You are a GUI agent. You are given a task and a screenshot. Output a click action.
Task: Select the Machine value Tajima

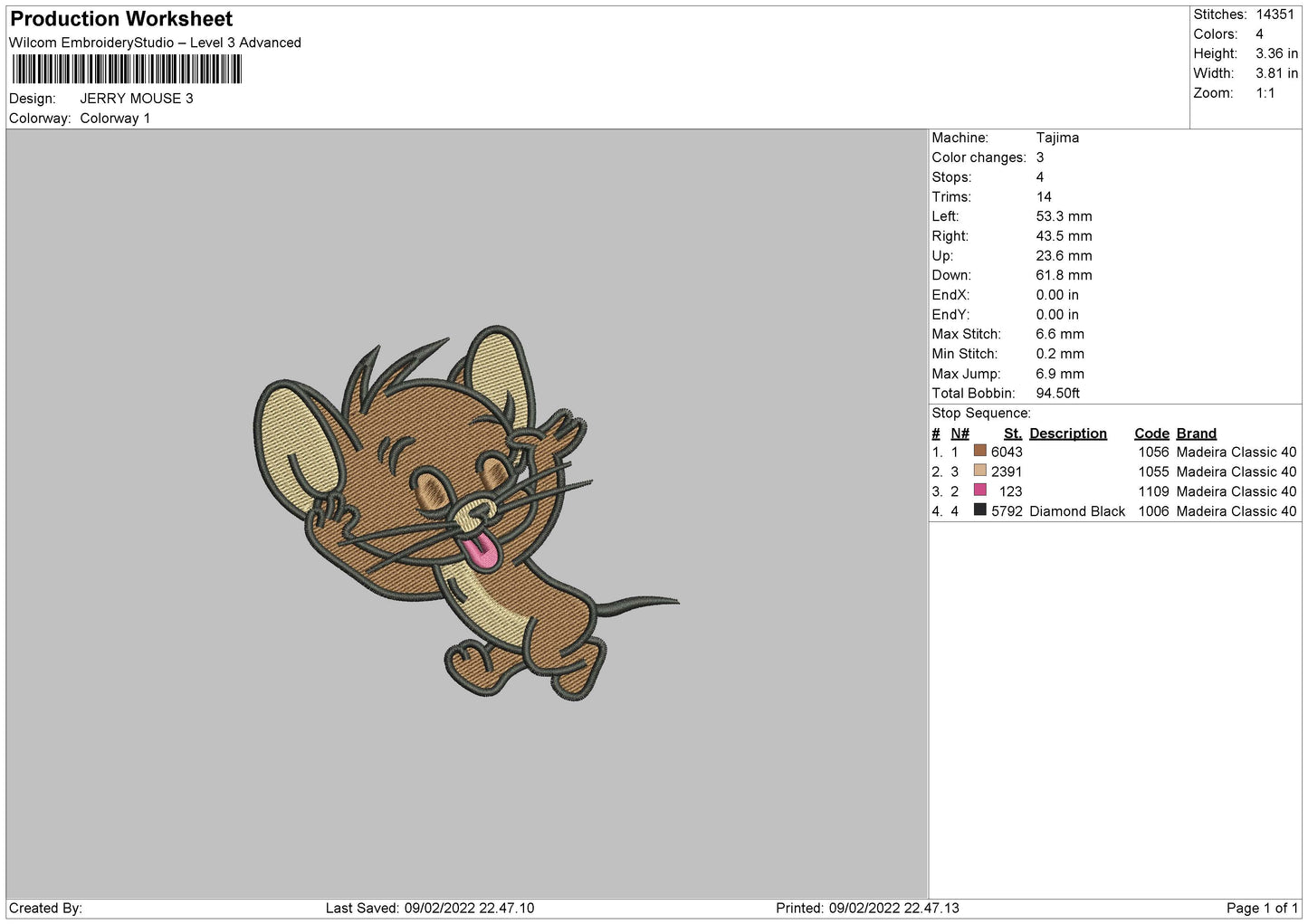(x=1057, y=138)
